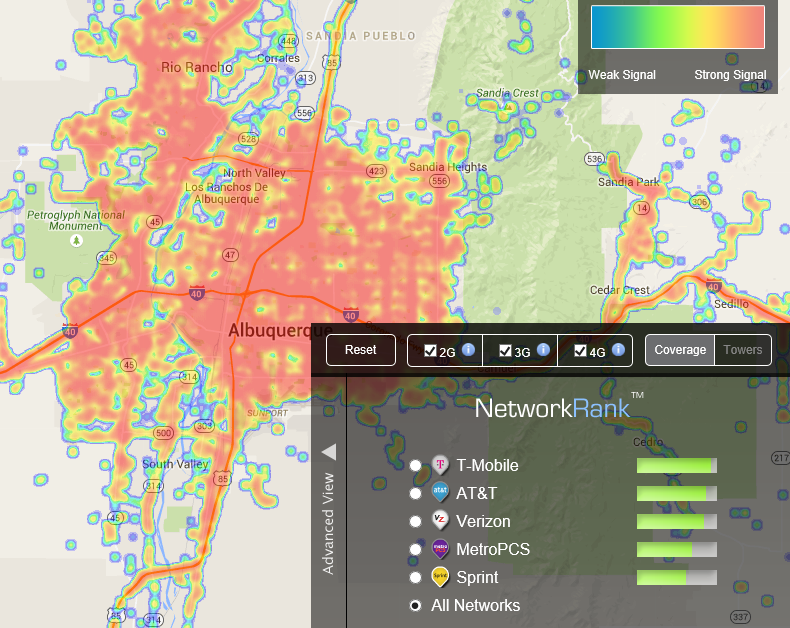790x628 pixels.
Task: Click the Sprint carrier pin icon
Action: (440, 577)
